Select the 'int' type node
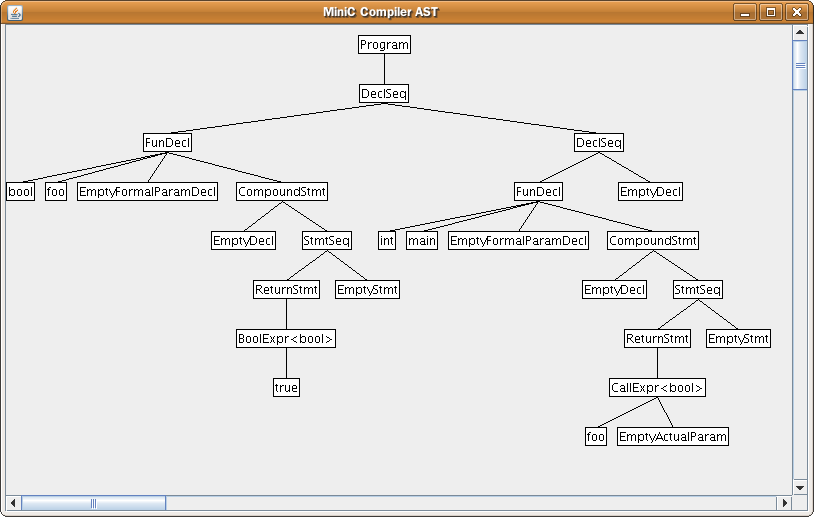Viewport: 814px width, 517px height. click(387, 241)
